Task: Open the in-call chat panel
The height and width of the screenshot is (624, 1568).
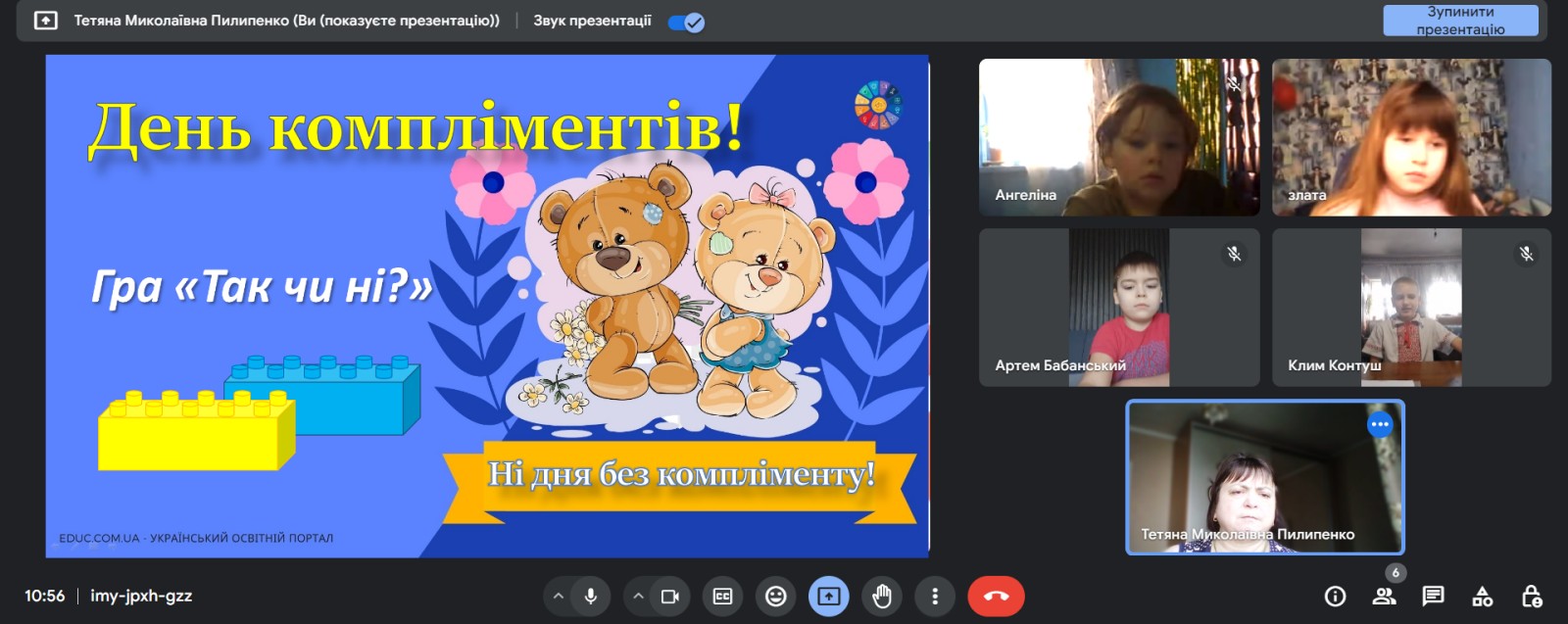Action: tap(1433, 596)
